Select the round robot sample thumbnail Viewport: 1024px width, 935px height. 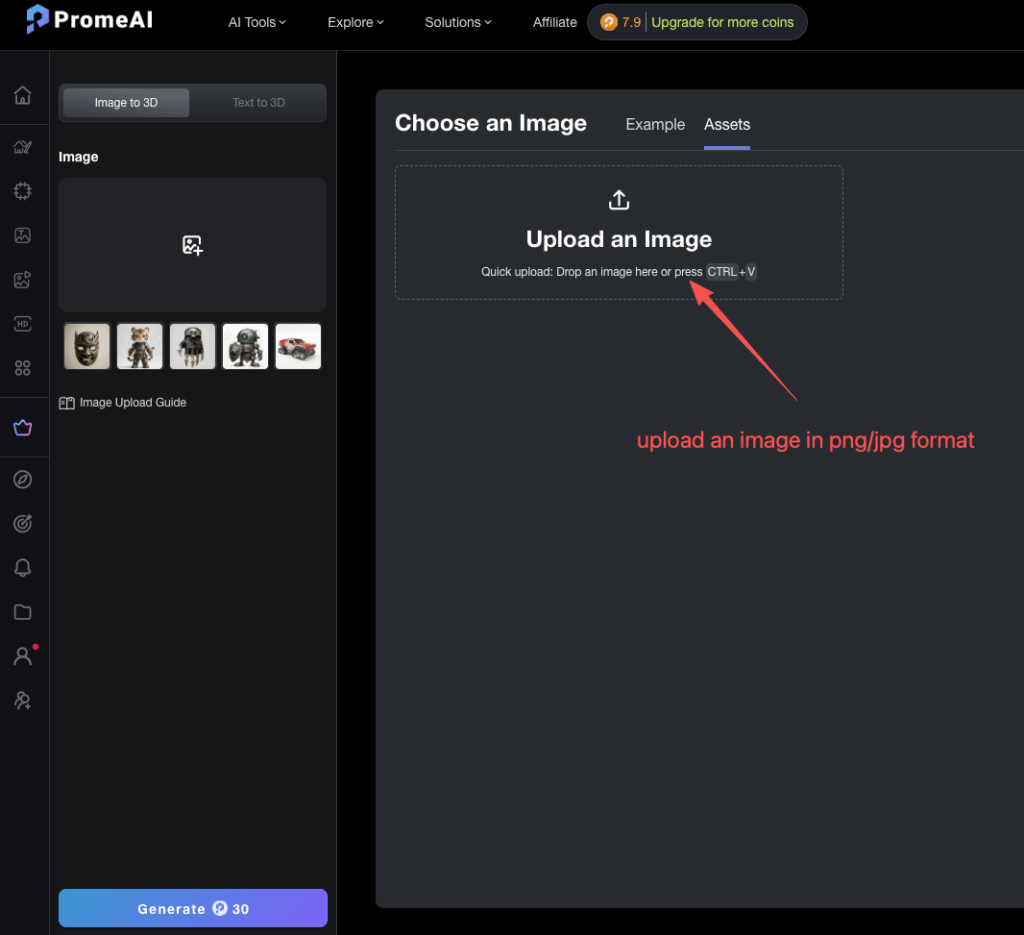coord(246,347)
